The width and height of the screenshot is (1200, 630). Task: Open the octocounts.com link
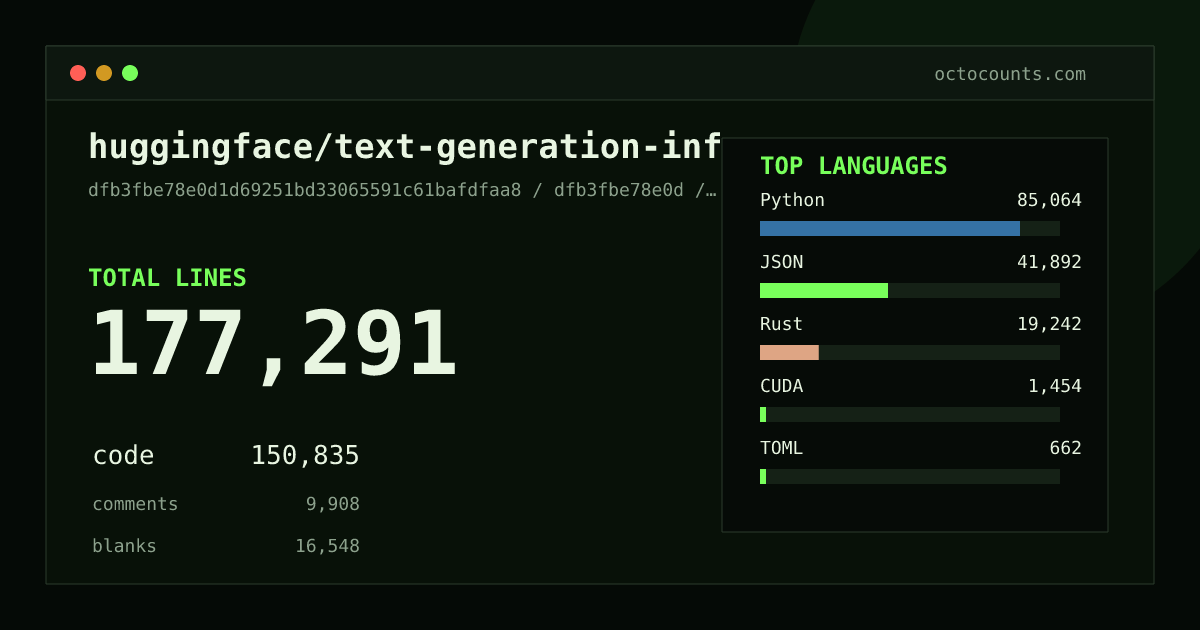[1010, 74]
